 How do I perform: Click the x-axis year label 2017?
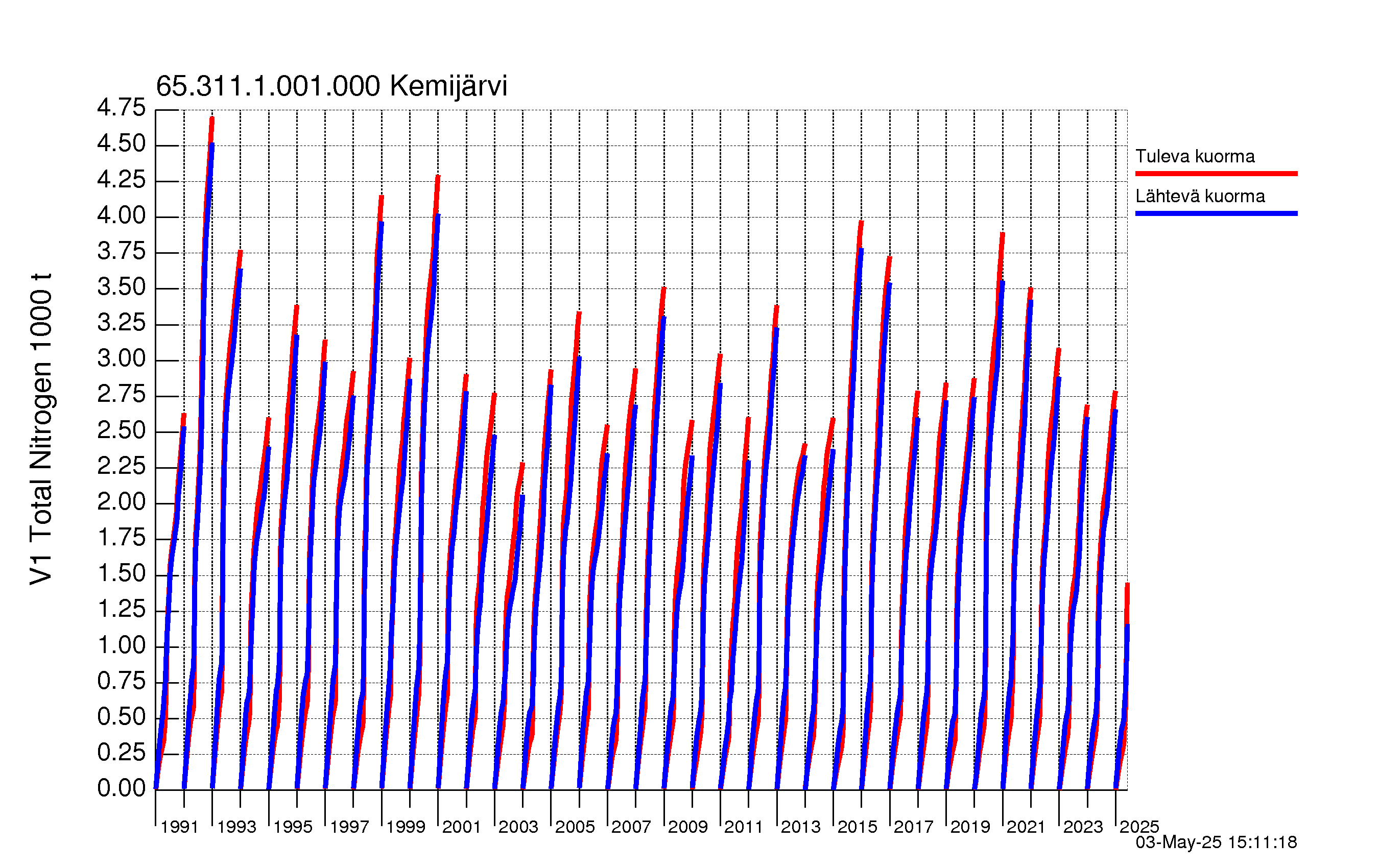tap(913, 827)
